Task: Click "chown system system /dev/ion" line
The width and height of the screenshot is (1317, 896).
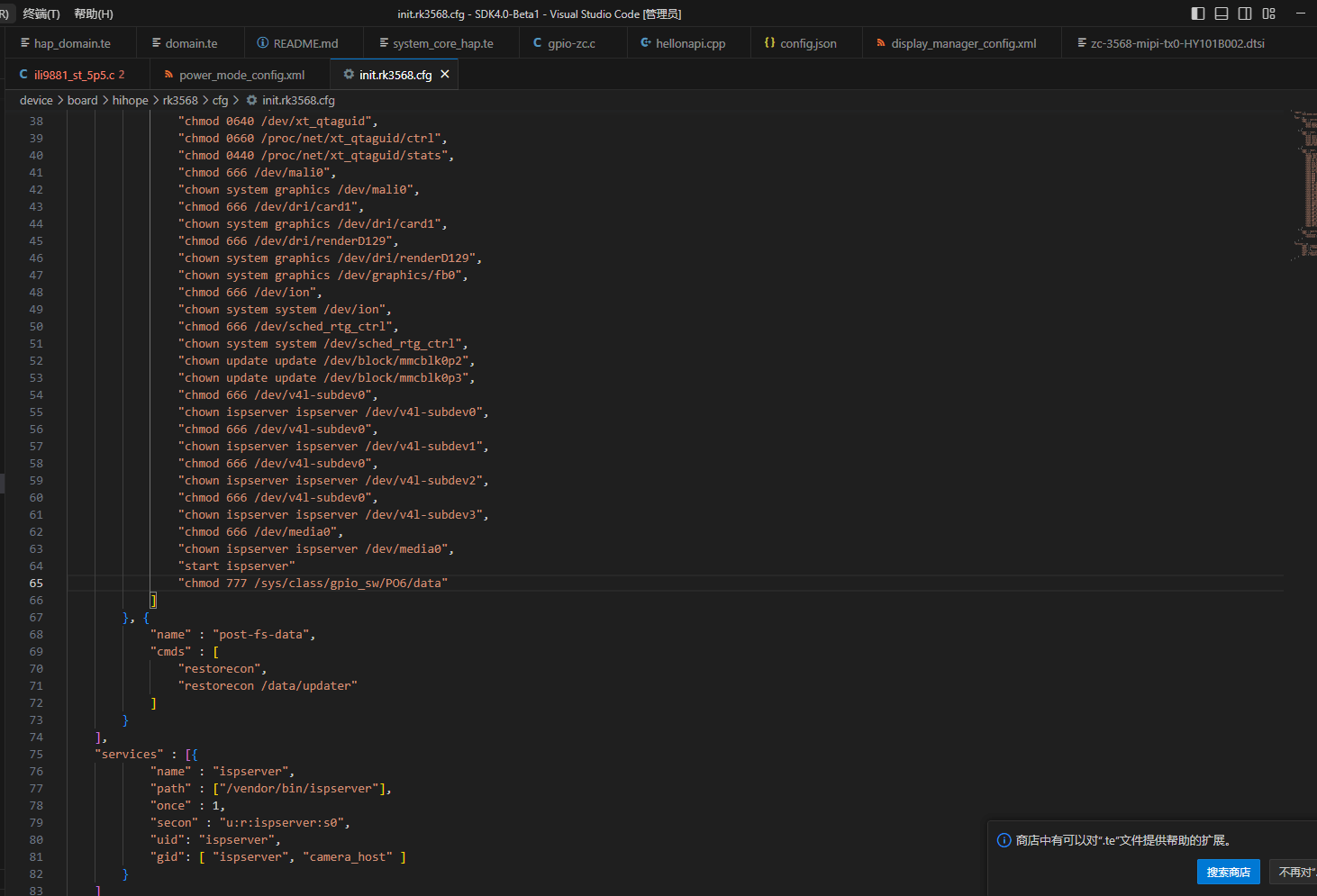Action: (285, 309)
